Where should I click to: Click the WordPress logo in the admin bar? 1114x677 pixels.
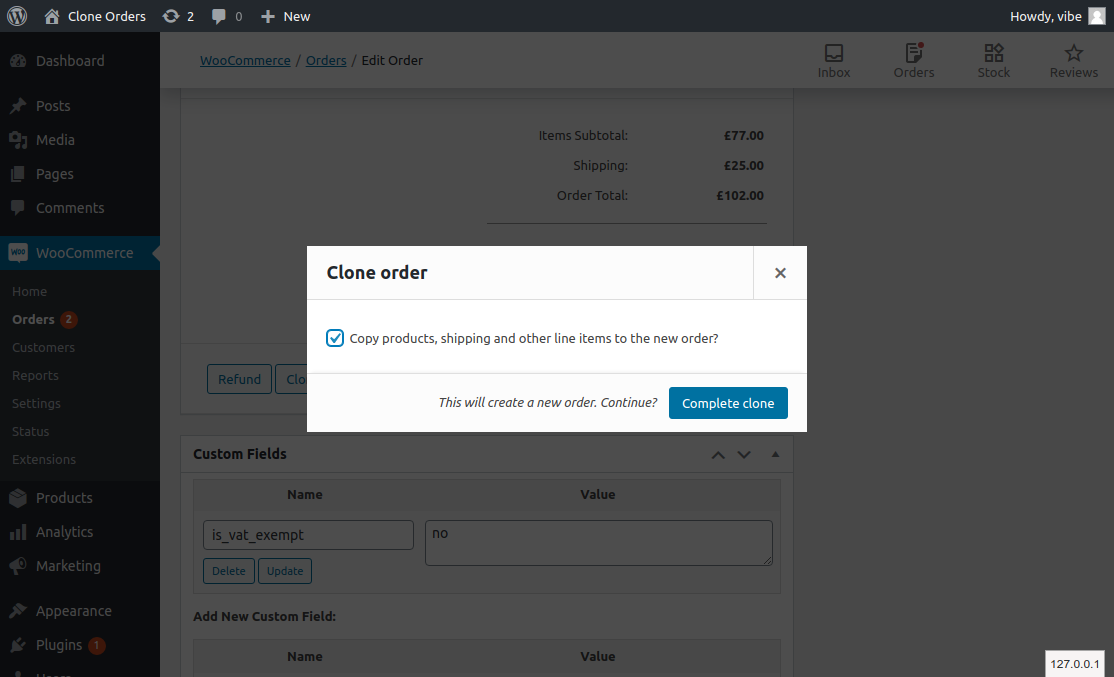coord(16,16)
